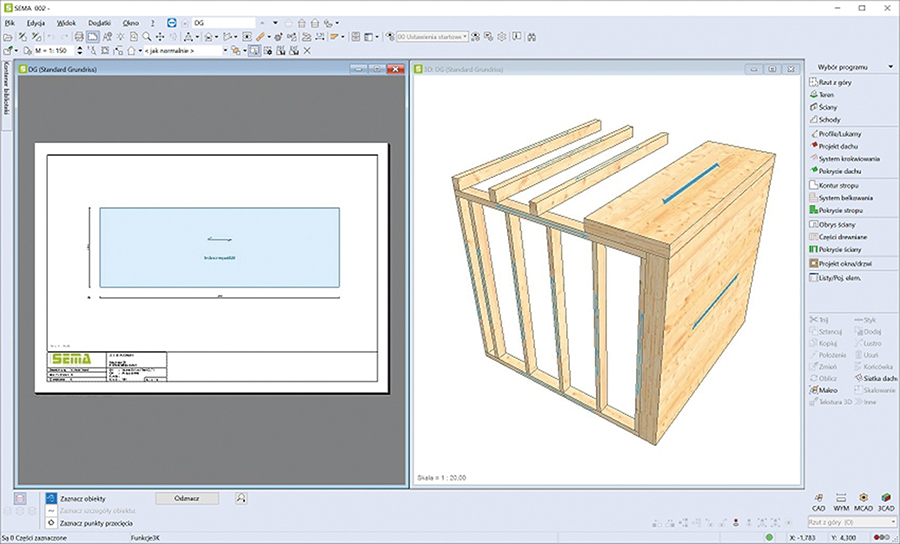
Task: Open the Edycja menu
Action: tap(37, 21)
